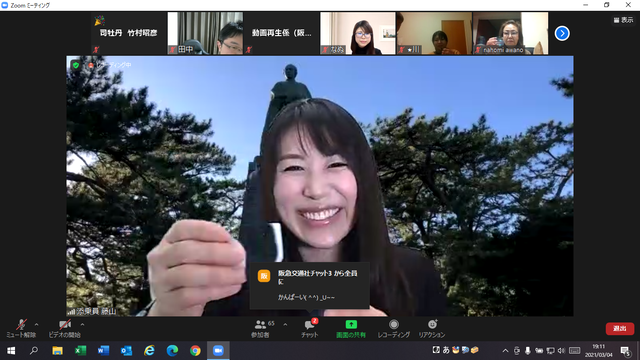Open Internet Explorer from taskbar
640x360 pixels.
tap(149, 351)
